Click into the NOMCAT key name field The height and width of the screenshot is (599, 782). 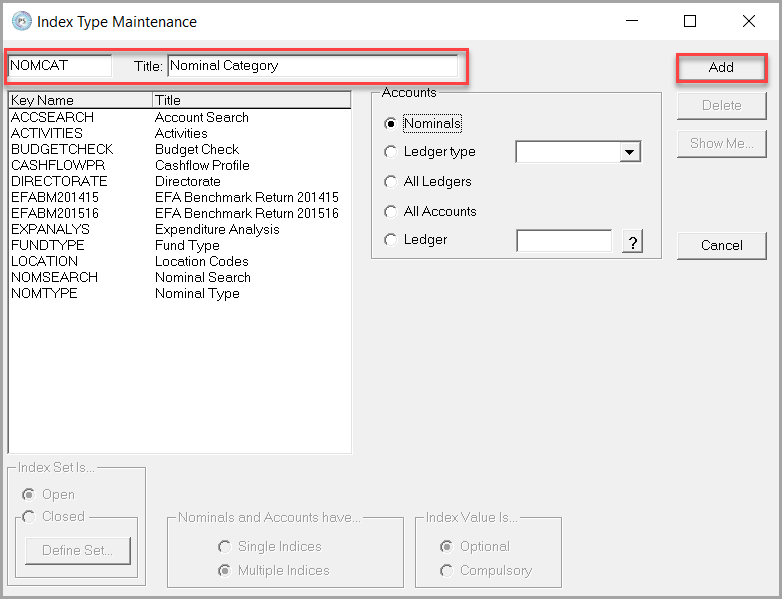click(59, 66)
